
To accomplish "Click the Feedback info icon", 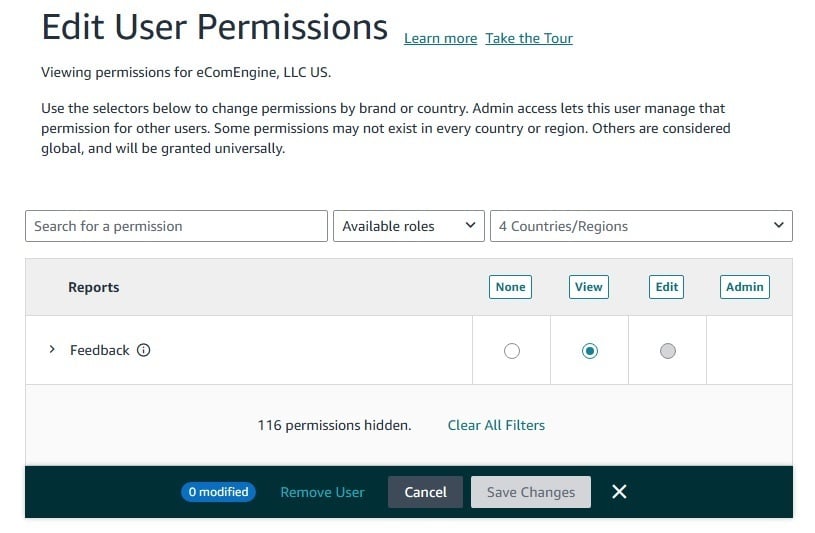I will tap(143, 350).
